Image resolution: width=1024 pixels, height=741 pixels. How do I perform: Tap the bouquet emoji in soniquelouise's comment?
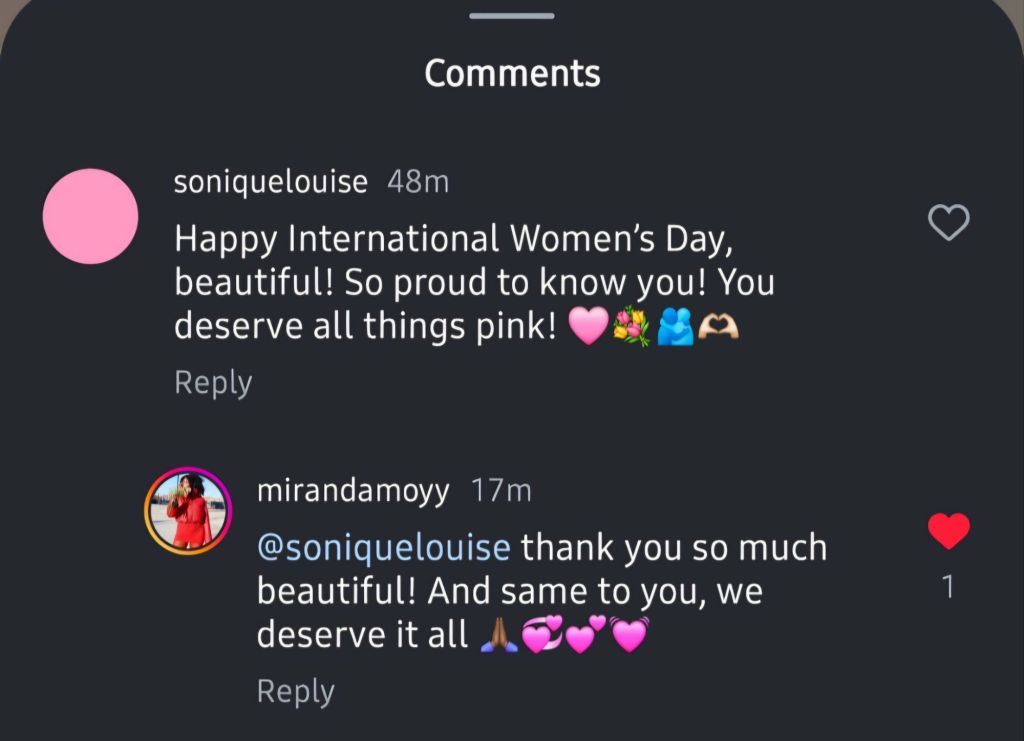(632, 327)
